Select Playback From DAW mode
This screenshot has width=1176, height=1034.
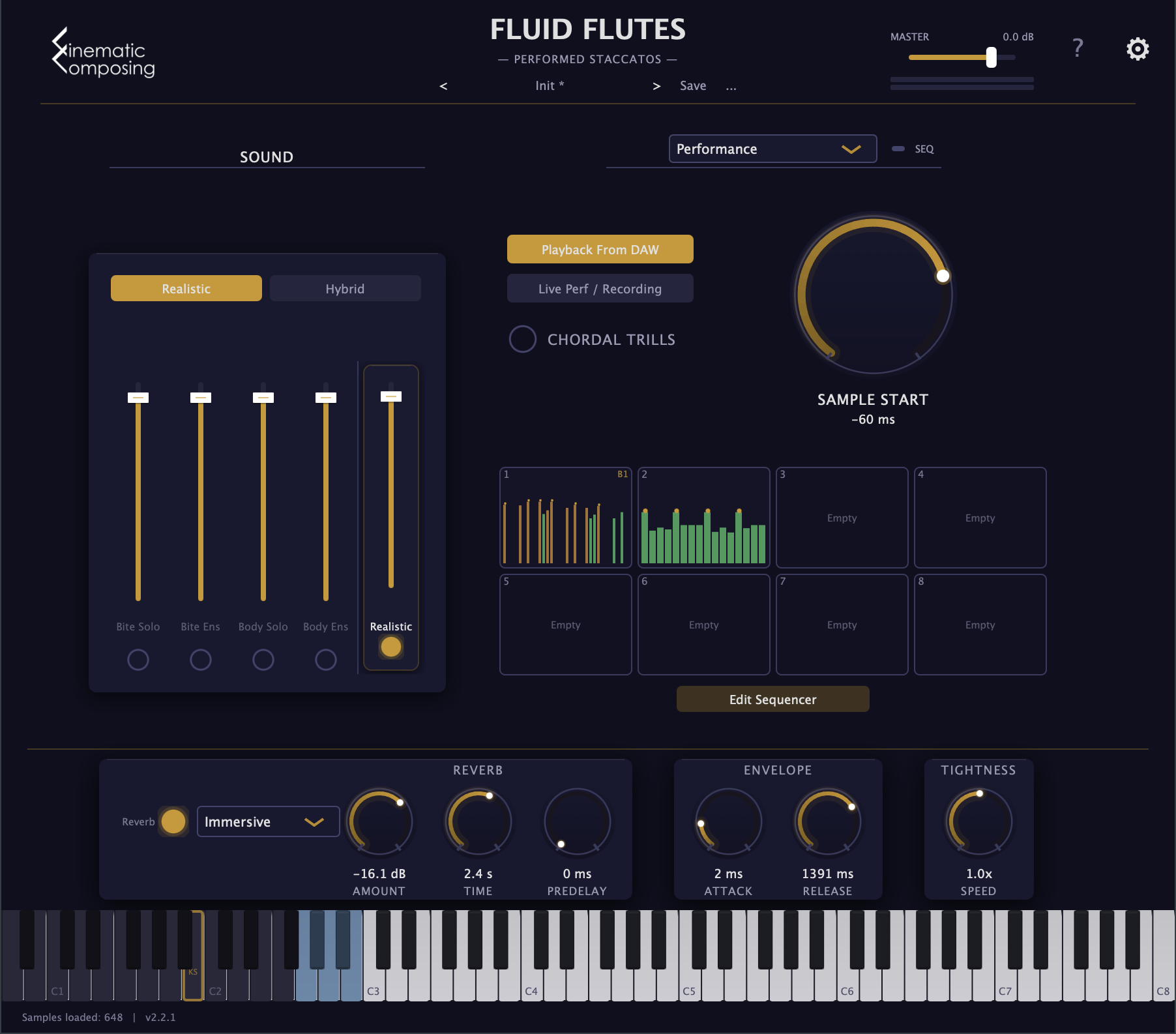click(600, 249)
